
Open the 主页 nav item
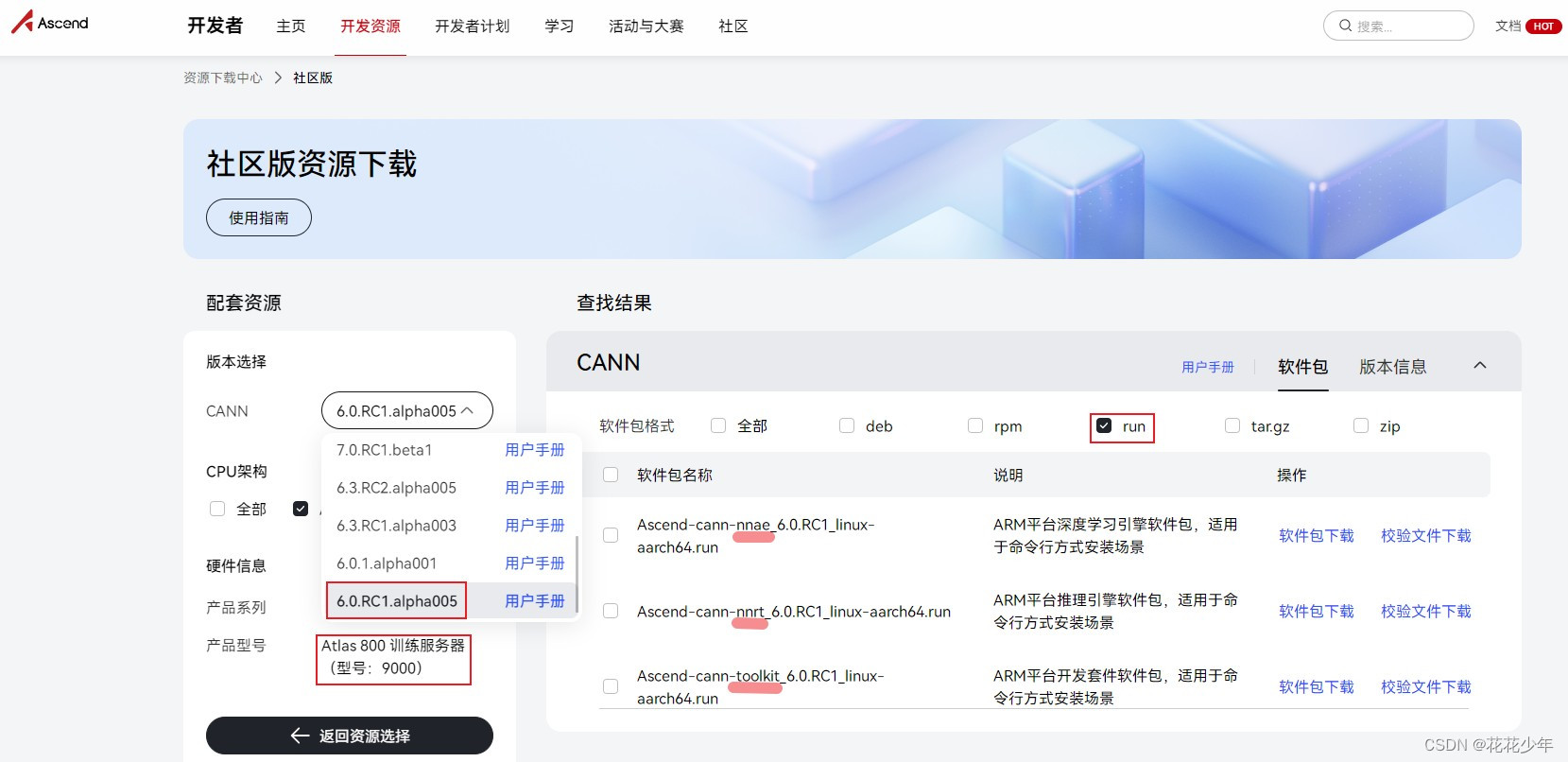pyautogui.click(x=291, y=26)
